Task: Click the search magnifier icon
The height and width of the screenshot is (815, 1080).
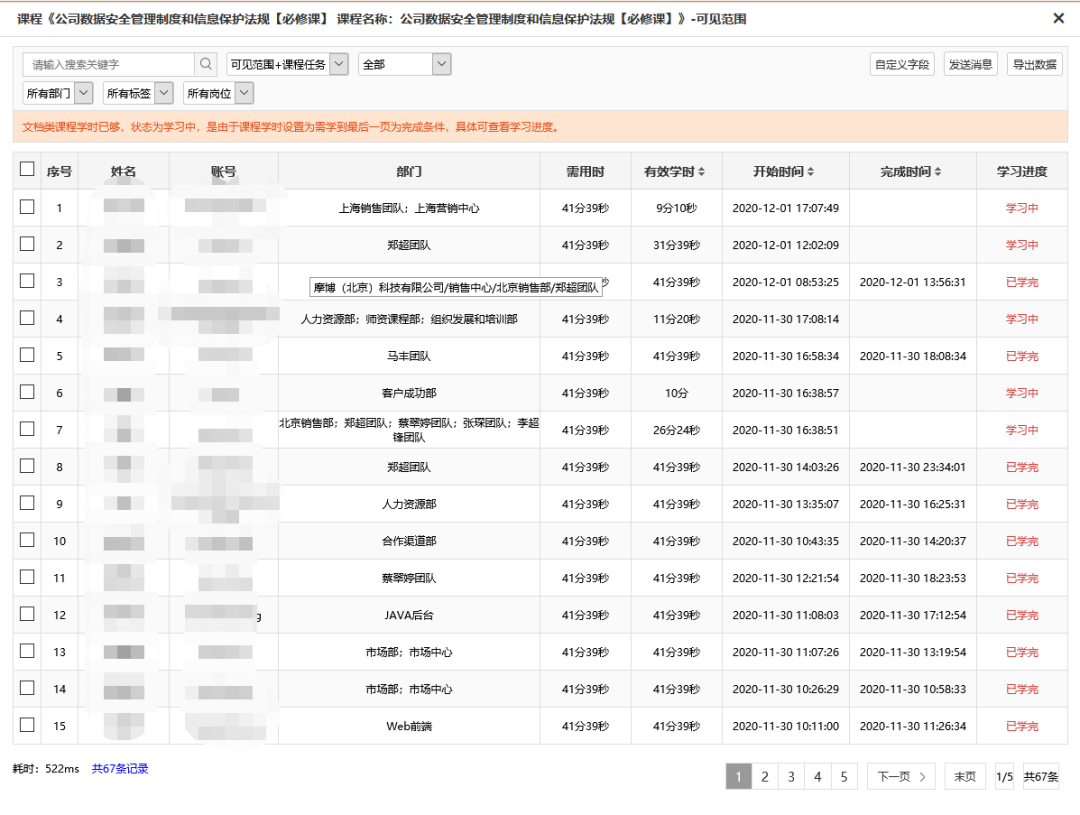Action: tap(207, 63)
